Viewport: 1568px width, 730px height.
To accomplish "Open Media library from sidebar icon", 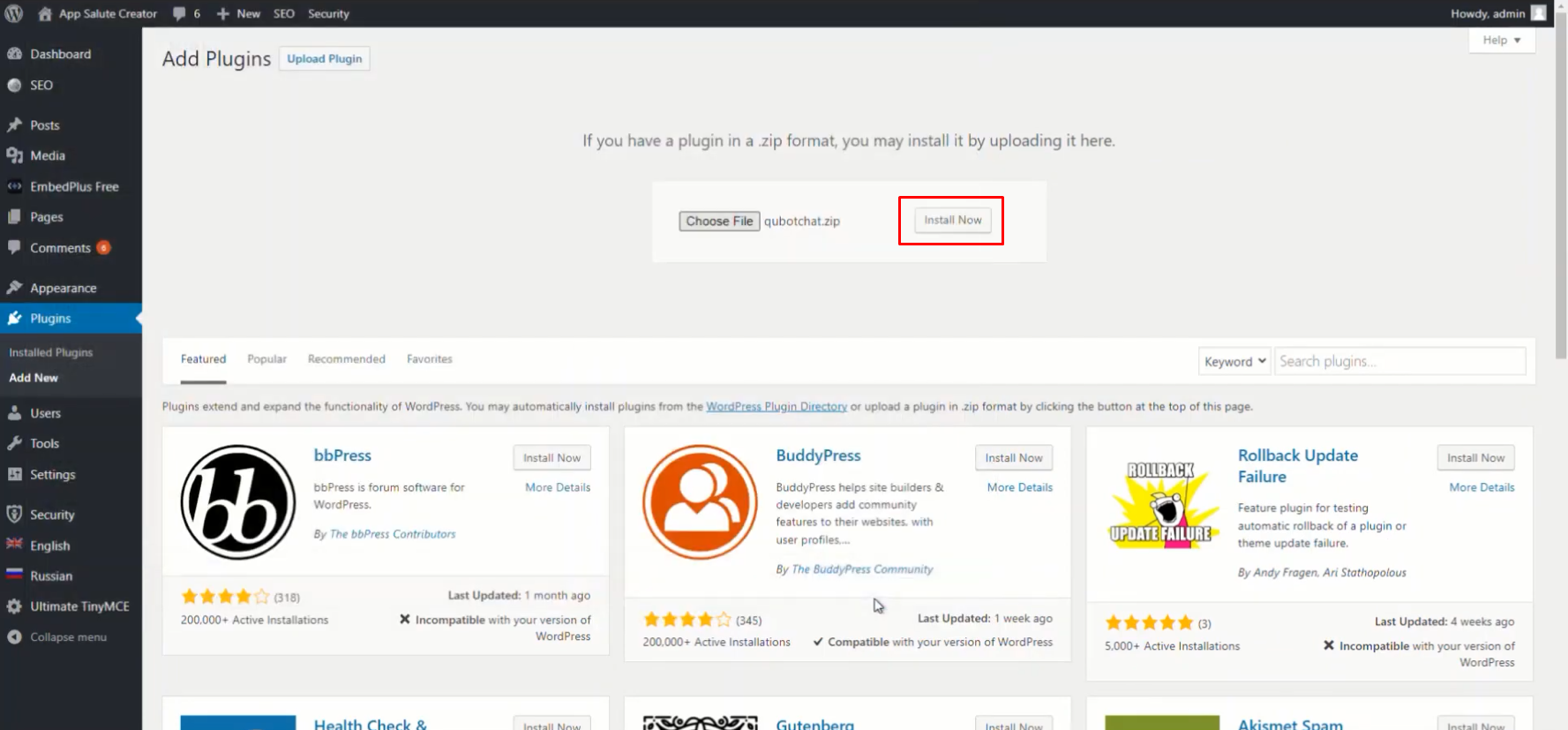I will click(x=14, y=155).
